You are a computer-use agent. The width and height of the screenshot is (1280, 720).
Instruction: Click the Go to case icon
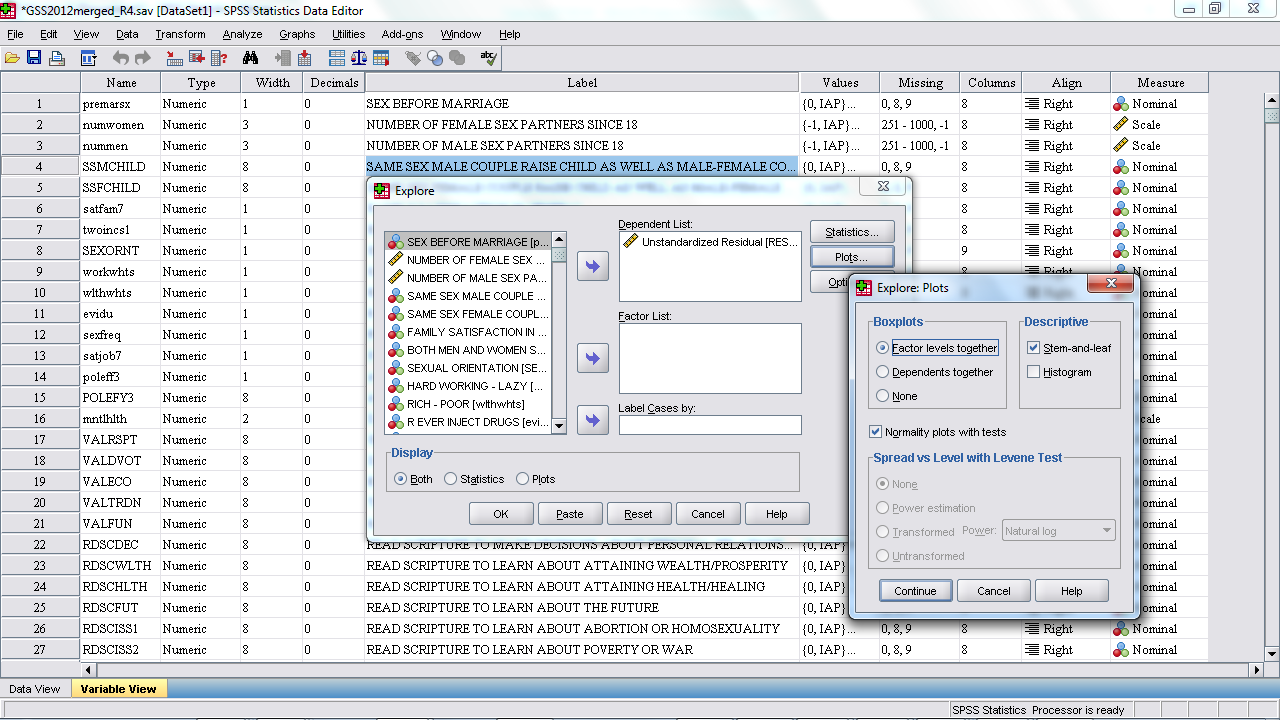click(x=175, y=58)
